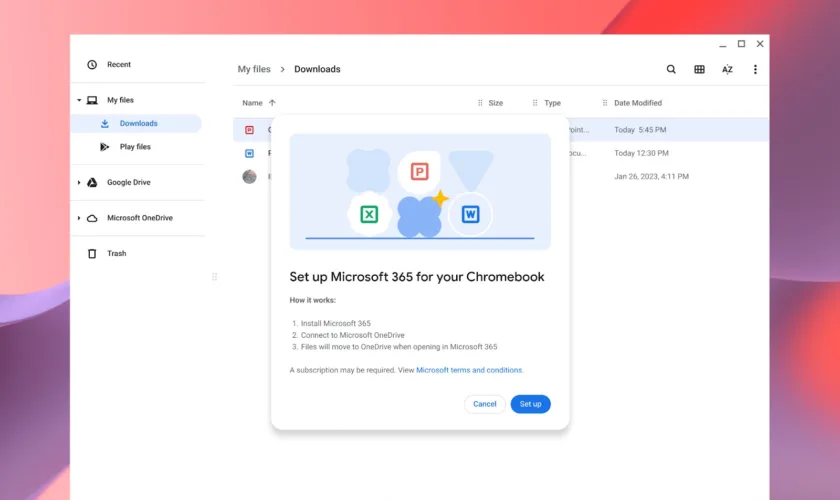Open Play files in sidebar
840x500 pixels.
[136, 147]
